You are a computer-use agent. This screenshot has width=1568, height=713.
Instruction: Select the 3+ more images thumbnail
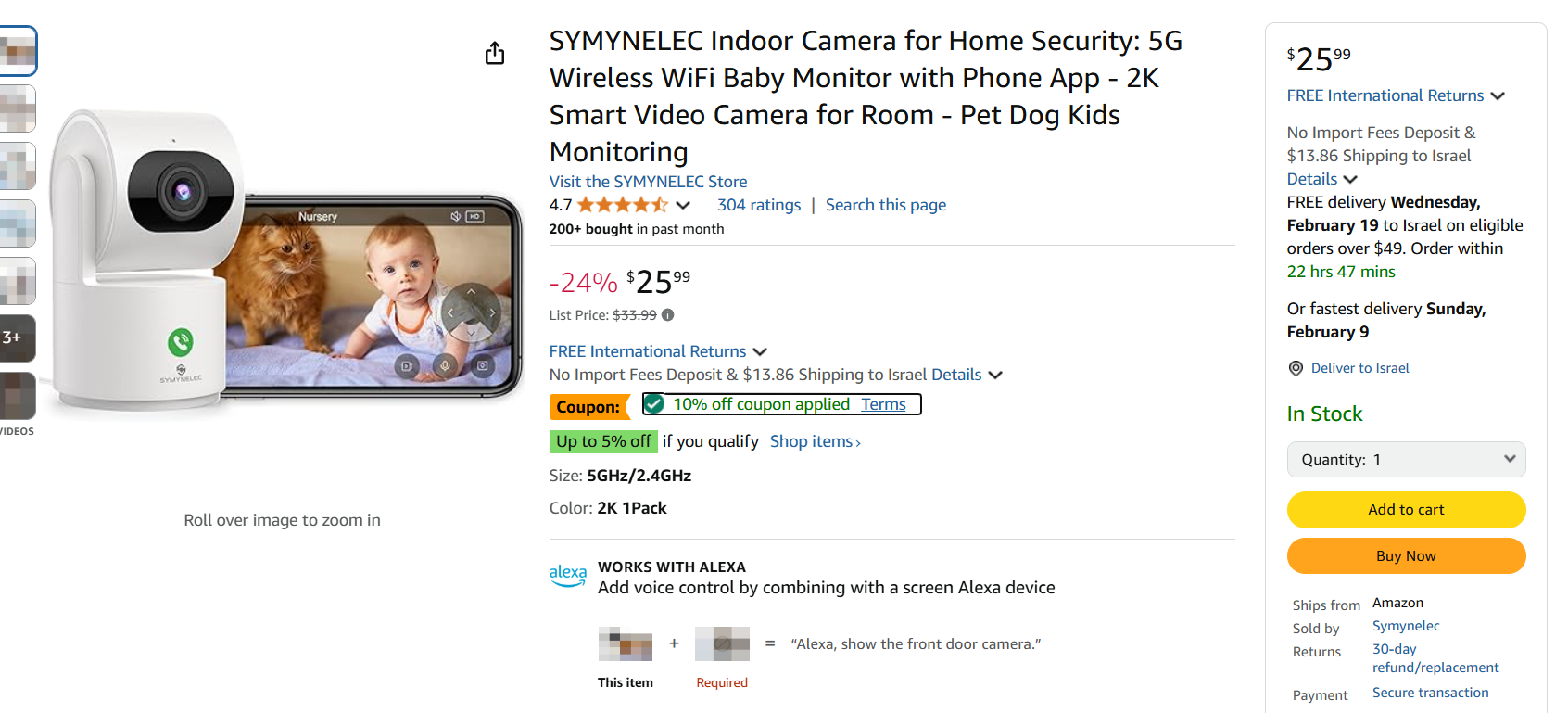tap(17, 337)
